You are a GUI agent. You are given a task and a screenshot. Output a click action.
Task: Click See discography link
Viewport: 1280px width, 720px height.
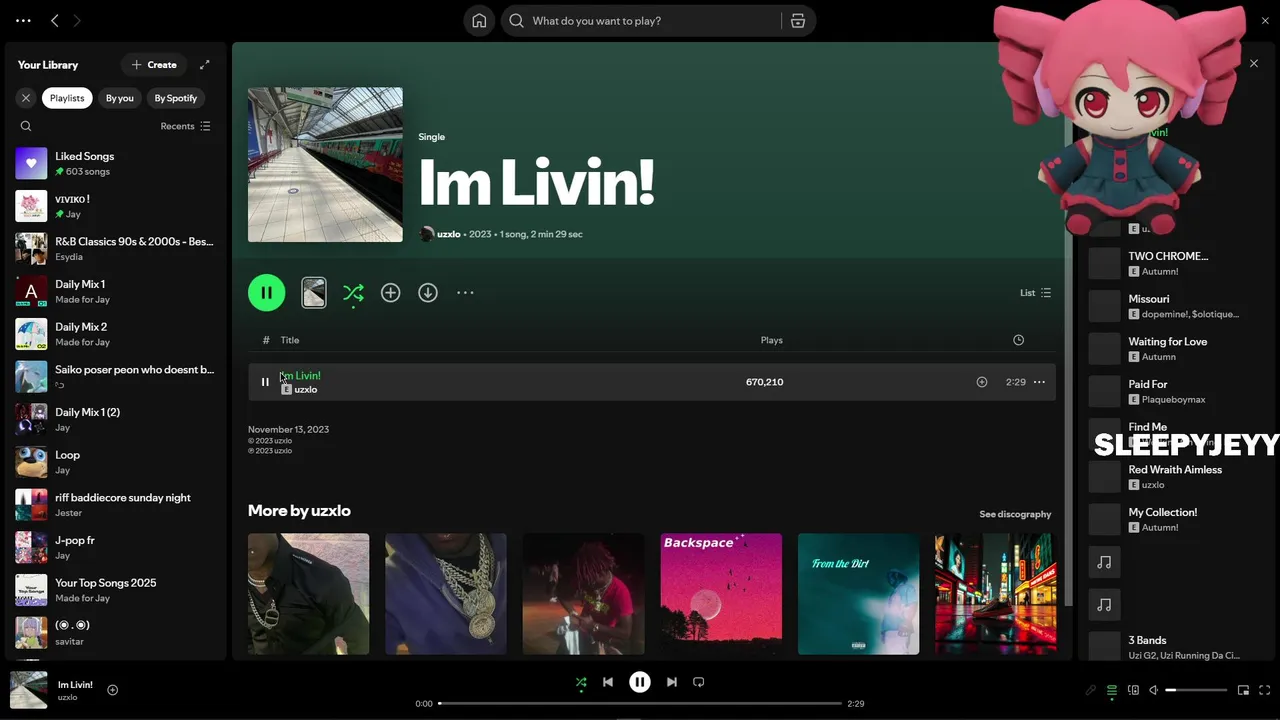[x=1015, y=514]
